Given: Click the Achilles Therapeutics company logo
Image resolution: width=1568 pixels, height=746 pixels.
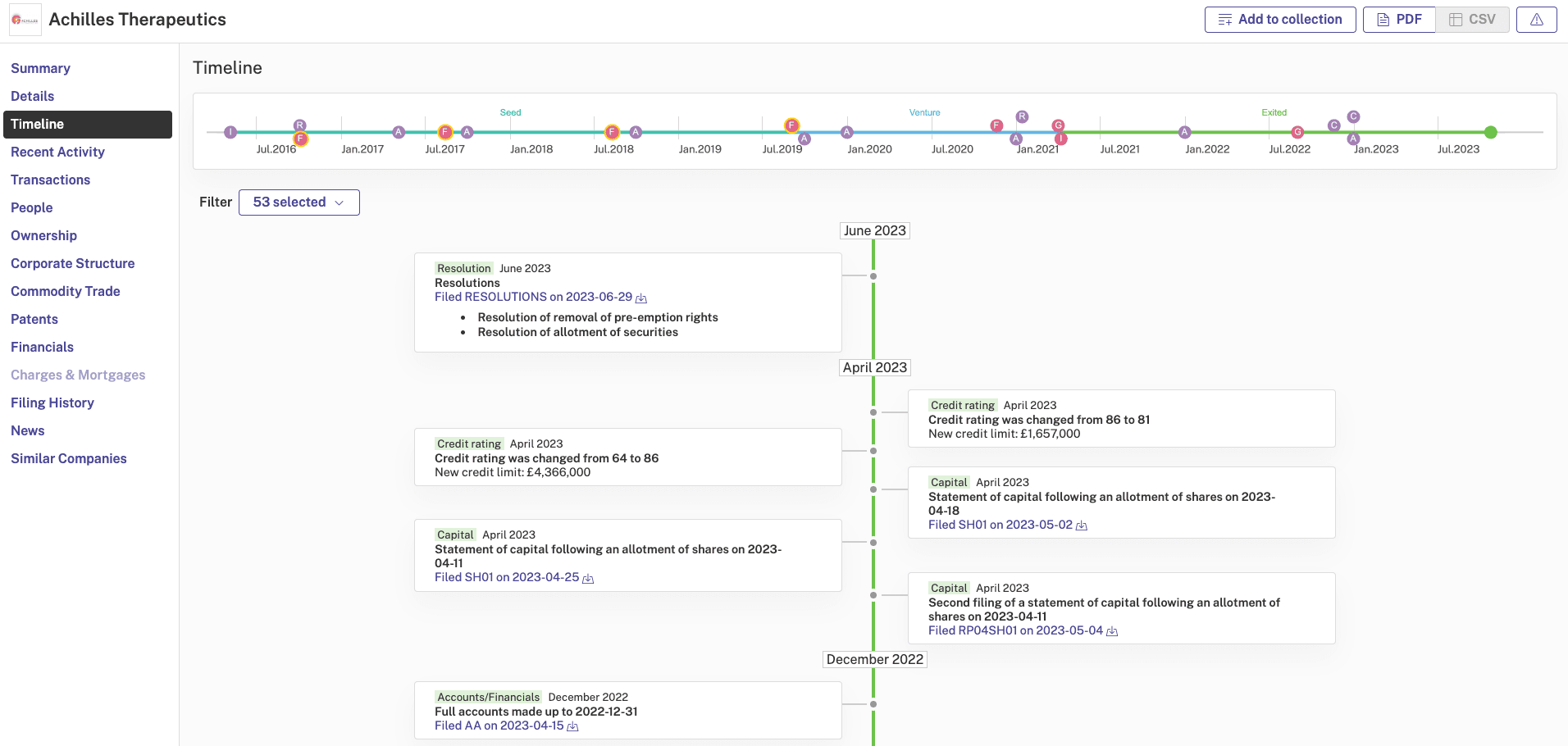Looking at the screenshot, I should click(25, 20).
